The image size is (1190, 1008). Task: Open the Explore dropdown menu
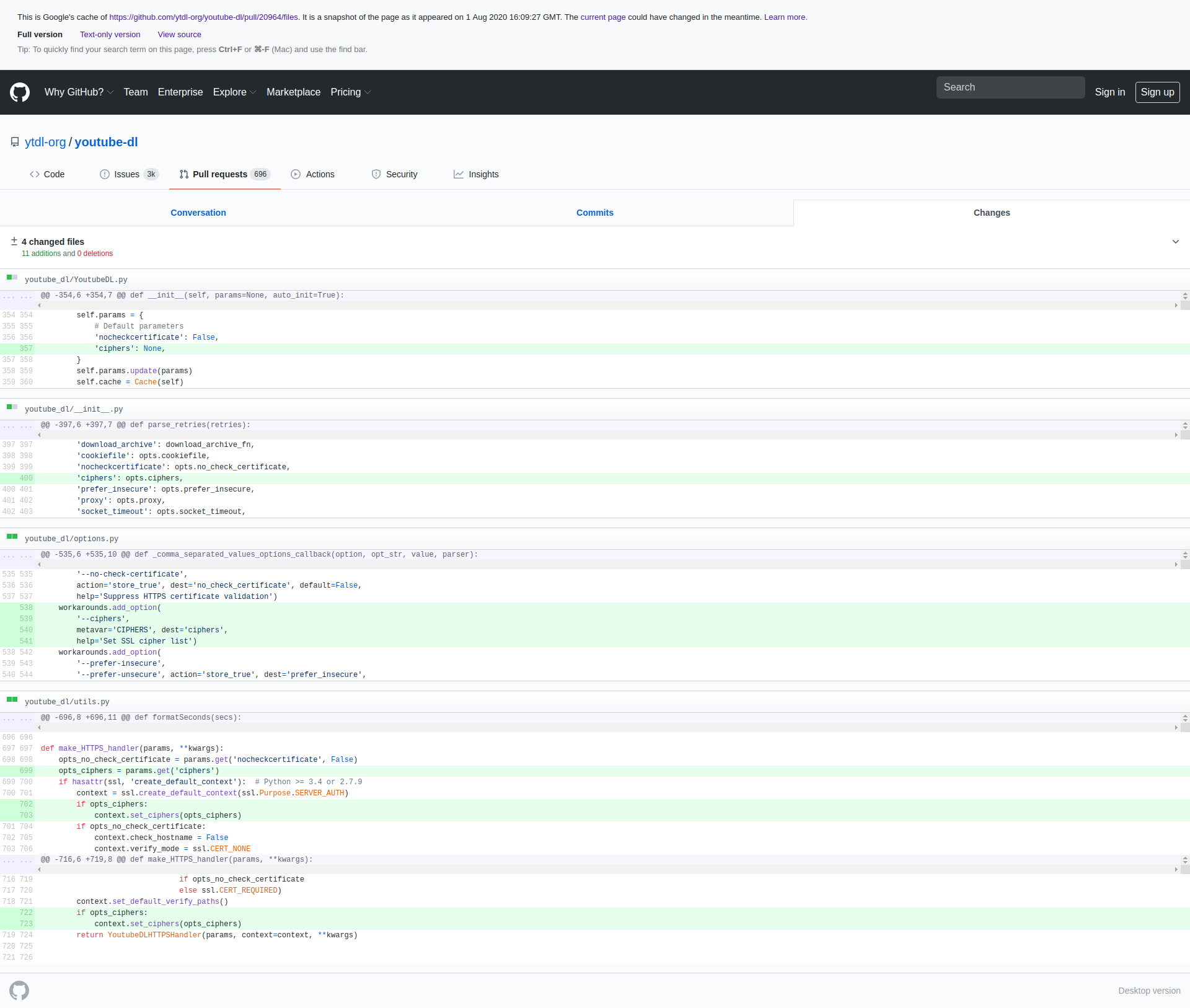(x=234, y=92)
